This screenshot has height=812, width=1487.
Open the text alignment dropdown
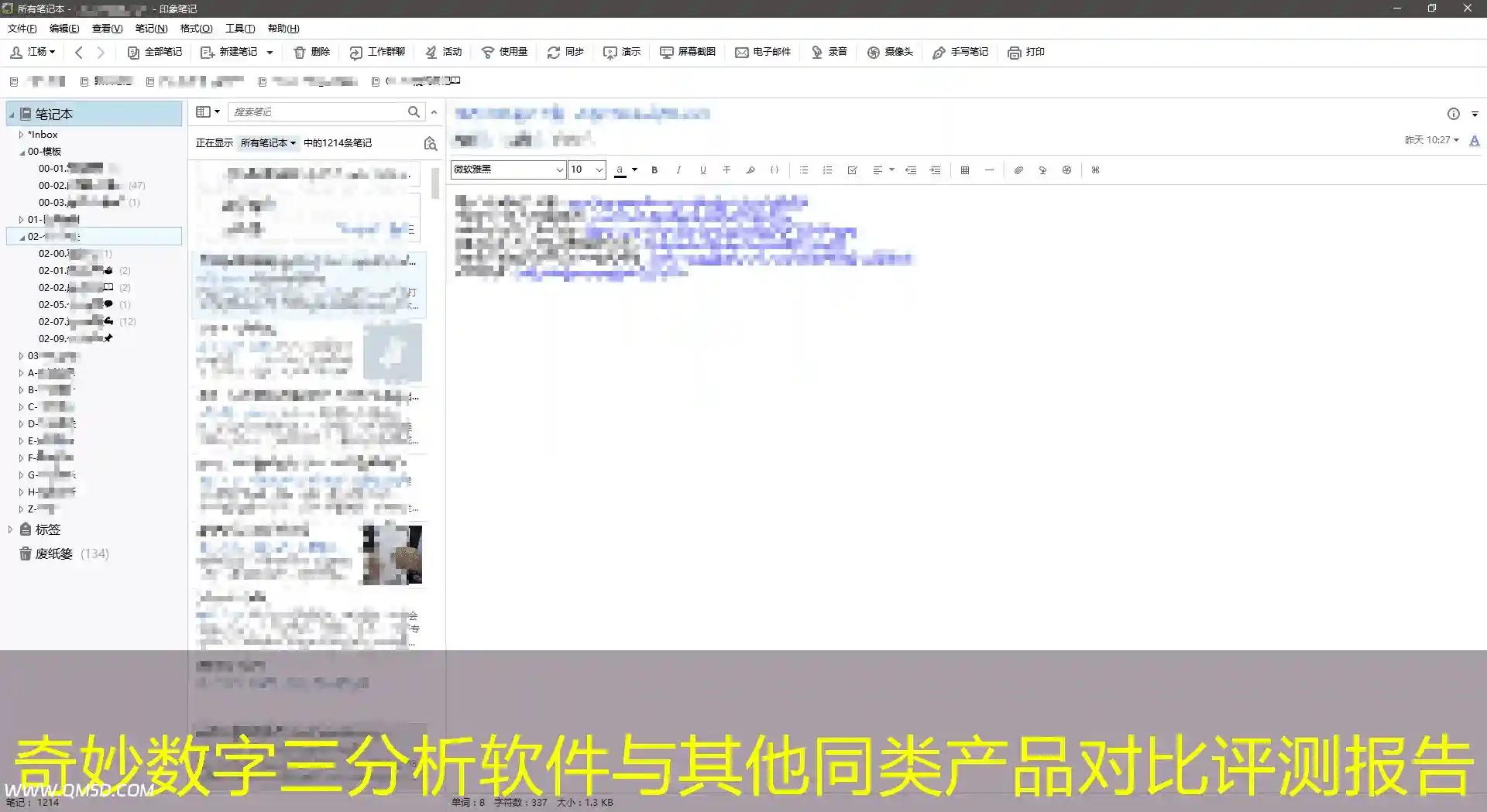883,170
